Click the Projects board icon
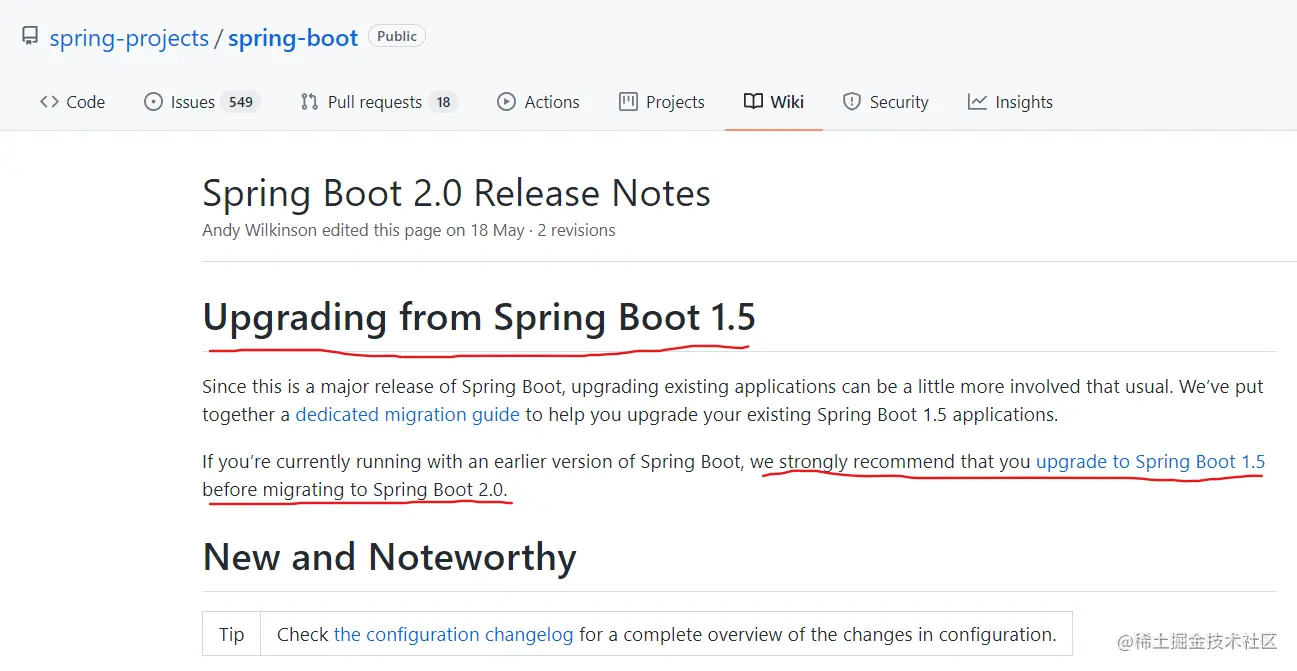 click(628, 102)
